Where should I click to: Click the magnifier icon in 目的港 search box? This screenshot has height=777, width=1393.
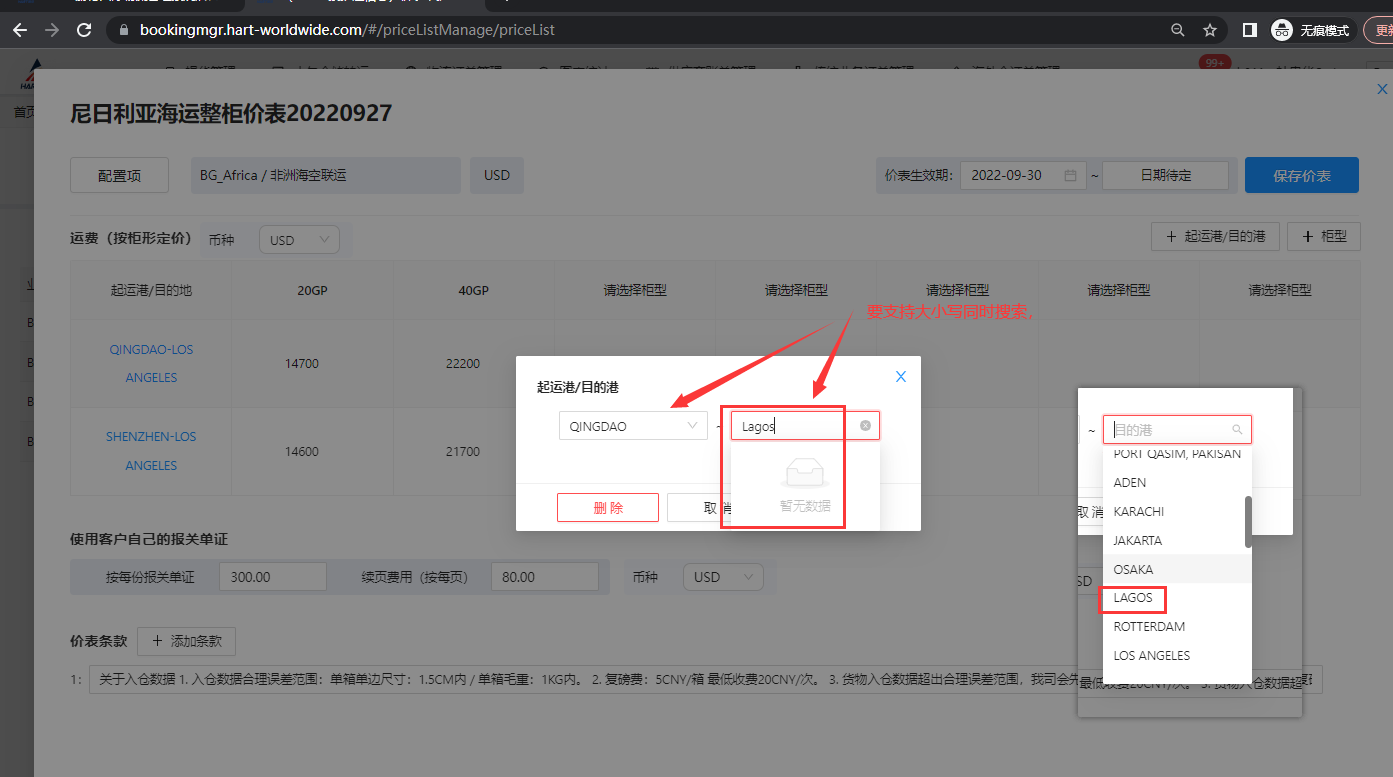tap(1237, 430)
